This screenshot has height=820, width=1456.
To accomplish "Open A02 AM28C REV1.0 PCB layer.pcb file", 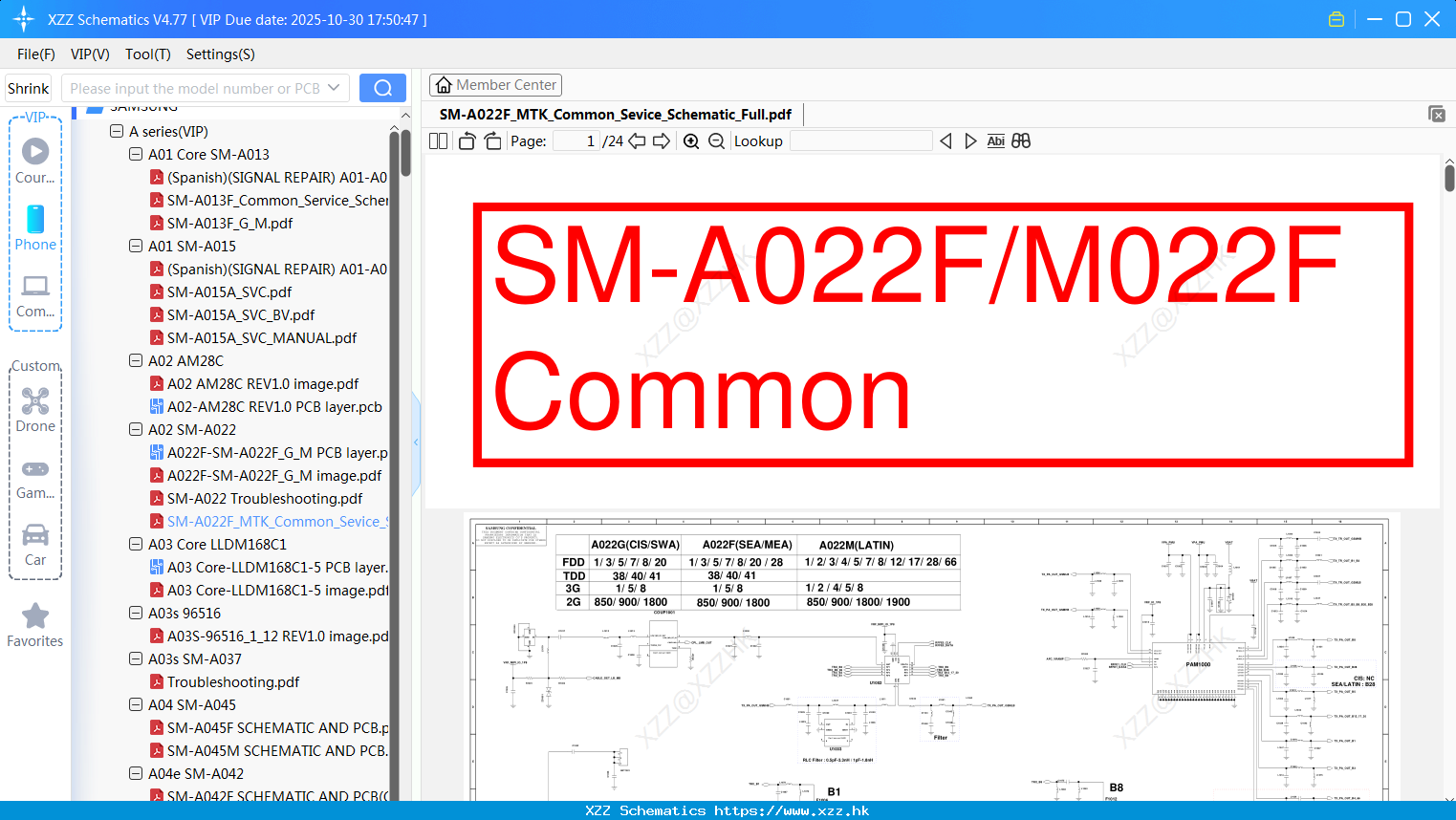I will pyautogui.click(x=274, y=406).
